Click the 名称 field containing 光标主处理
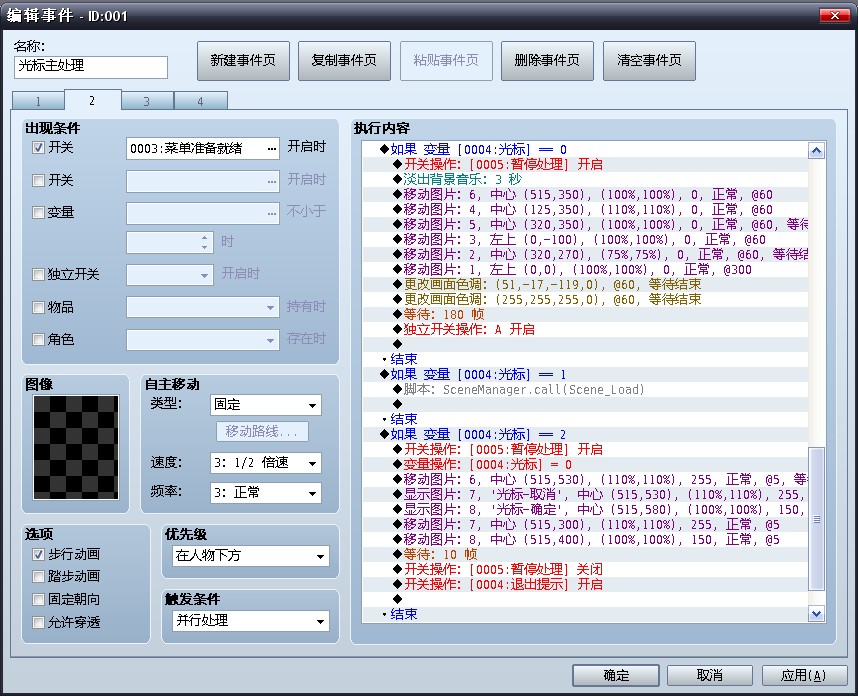The width and height of the screenshot is (858, 696). point(91,67)
